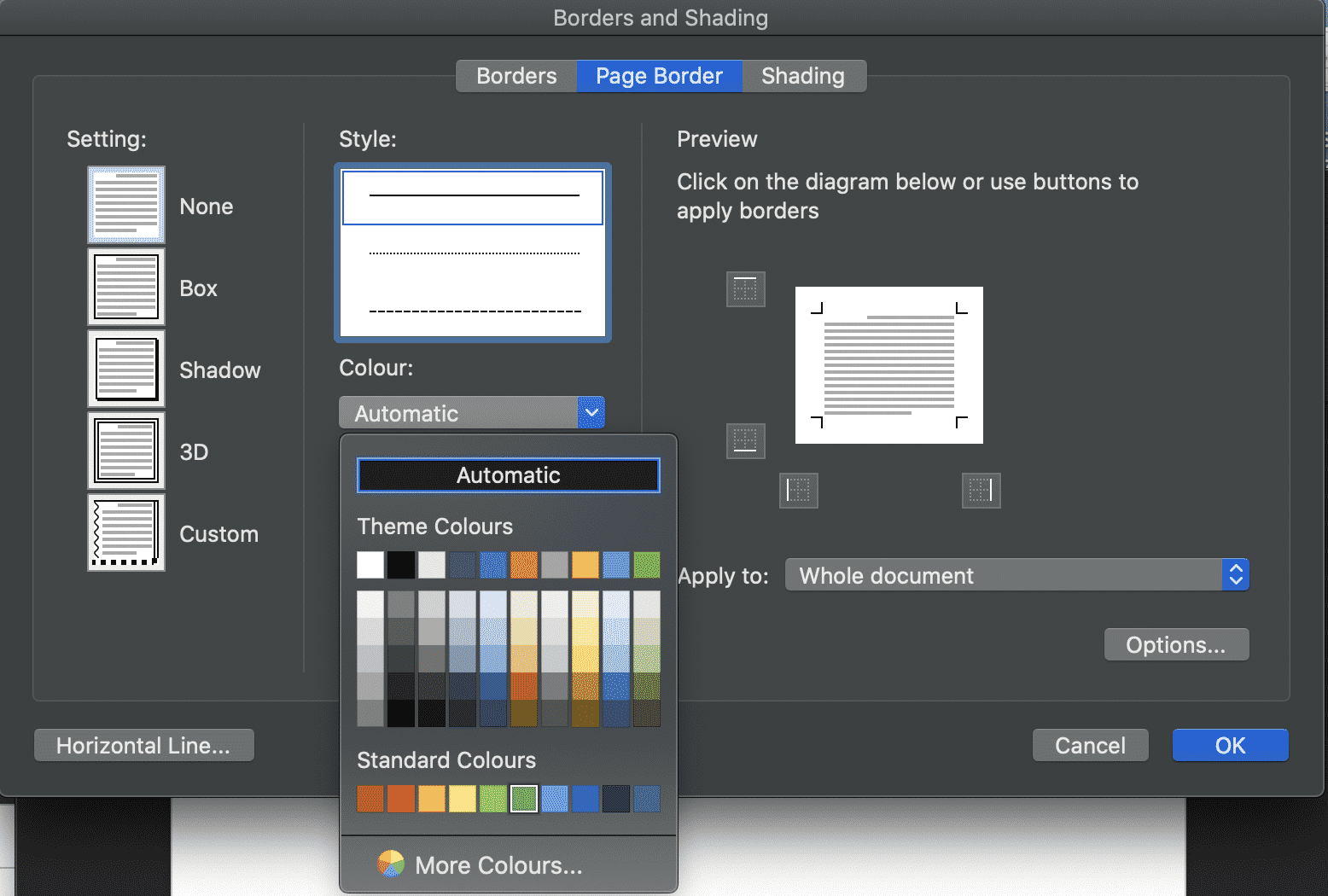Select Automatic from the colour menu
The height and width of the screenshot is (896, 1328).
point(508,475)
